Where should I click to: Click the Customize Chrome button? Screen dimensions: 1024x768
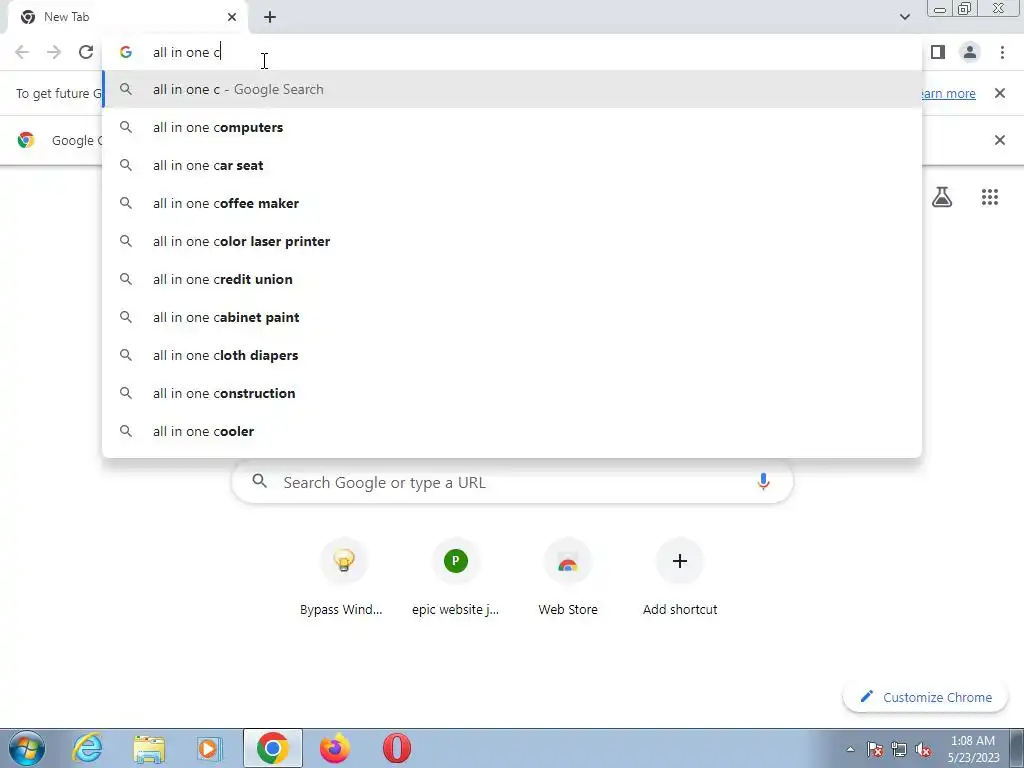[x=926, y=697]
